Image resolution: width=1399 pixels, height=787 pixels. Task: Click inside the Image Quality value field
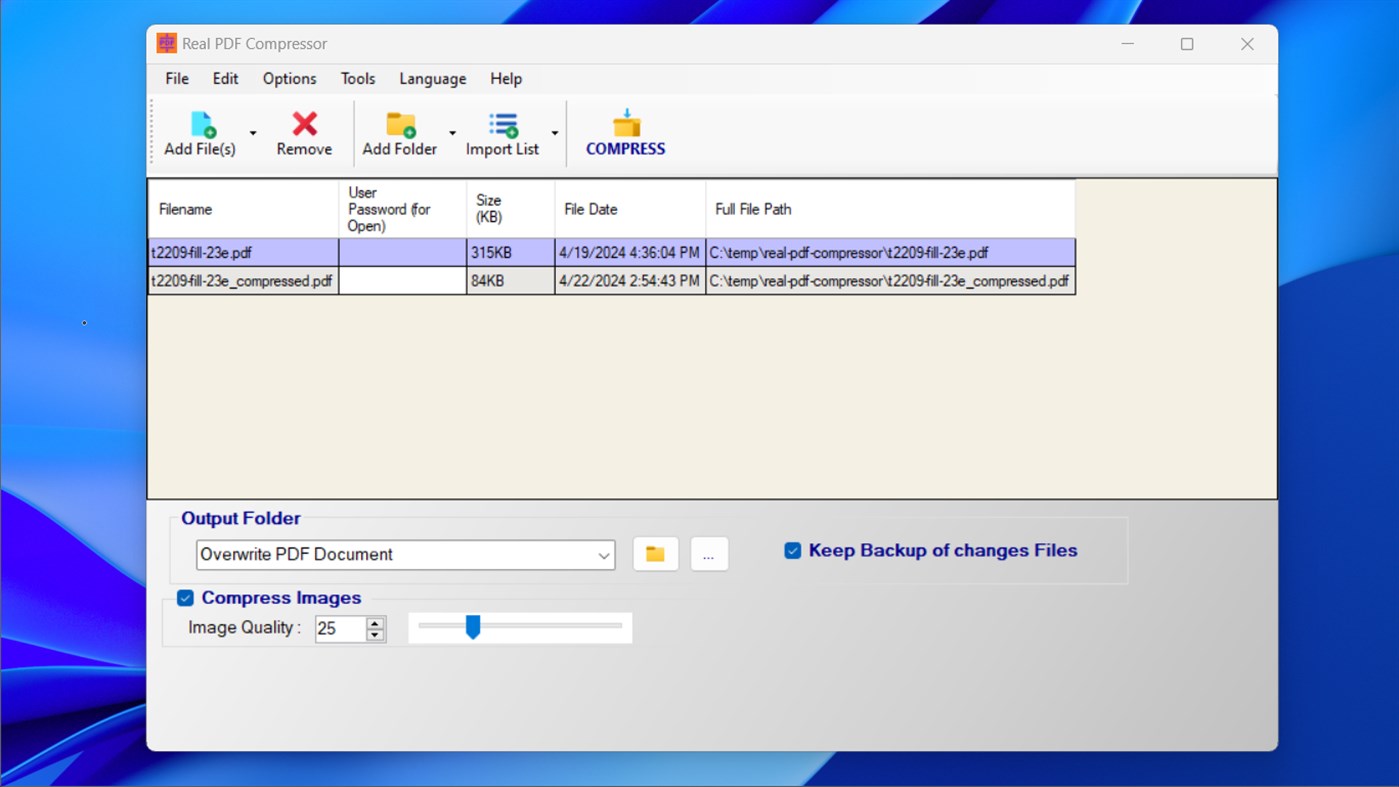tap(340, 629)
